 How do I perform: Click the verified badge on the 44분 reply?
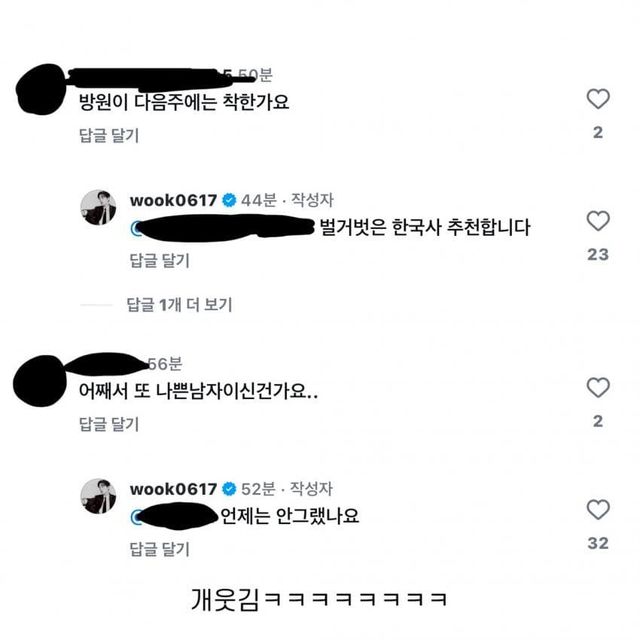(229, 200)
